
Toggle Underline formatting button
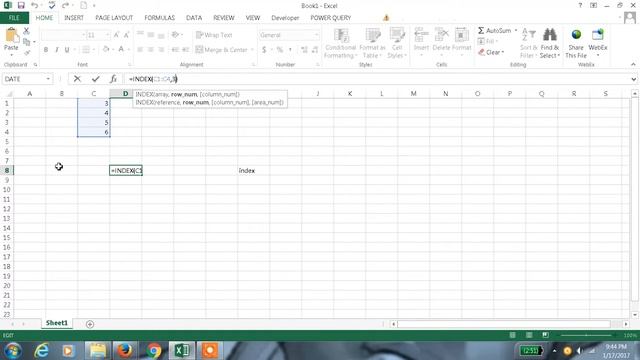67,49
